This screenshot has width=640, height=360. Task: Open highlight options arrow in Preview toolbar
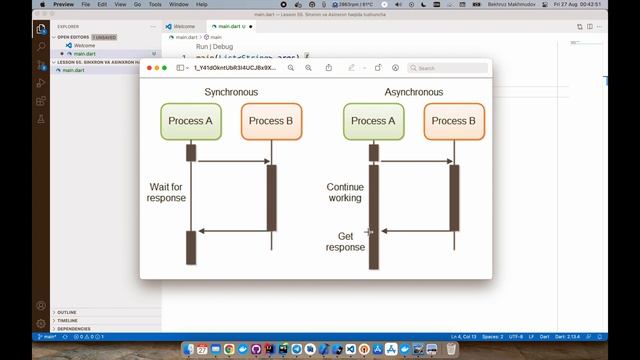(x=364, y=68)
